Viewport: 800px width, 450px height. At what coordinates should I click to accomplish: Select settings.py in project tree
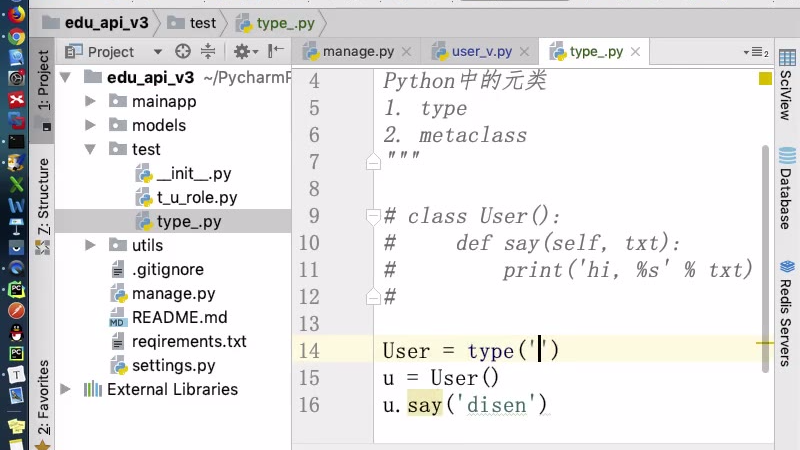pos(173,365)
